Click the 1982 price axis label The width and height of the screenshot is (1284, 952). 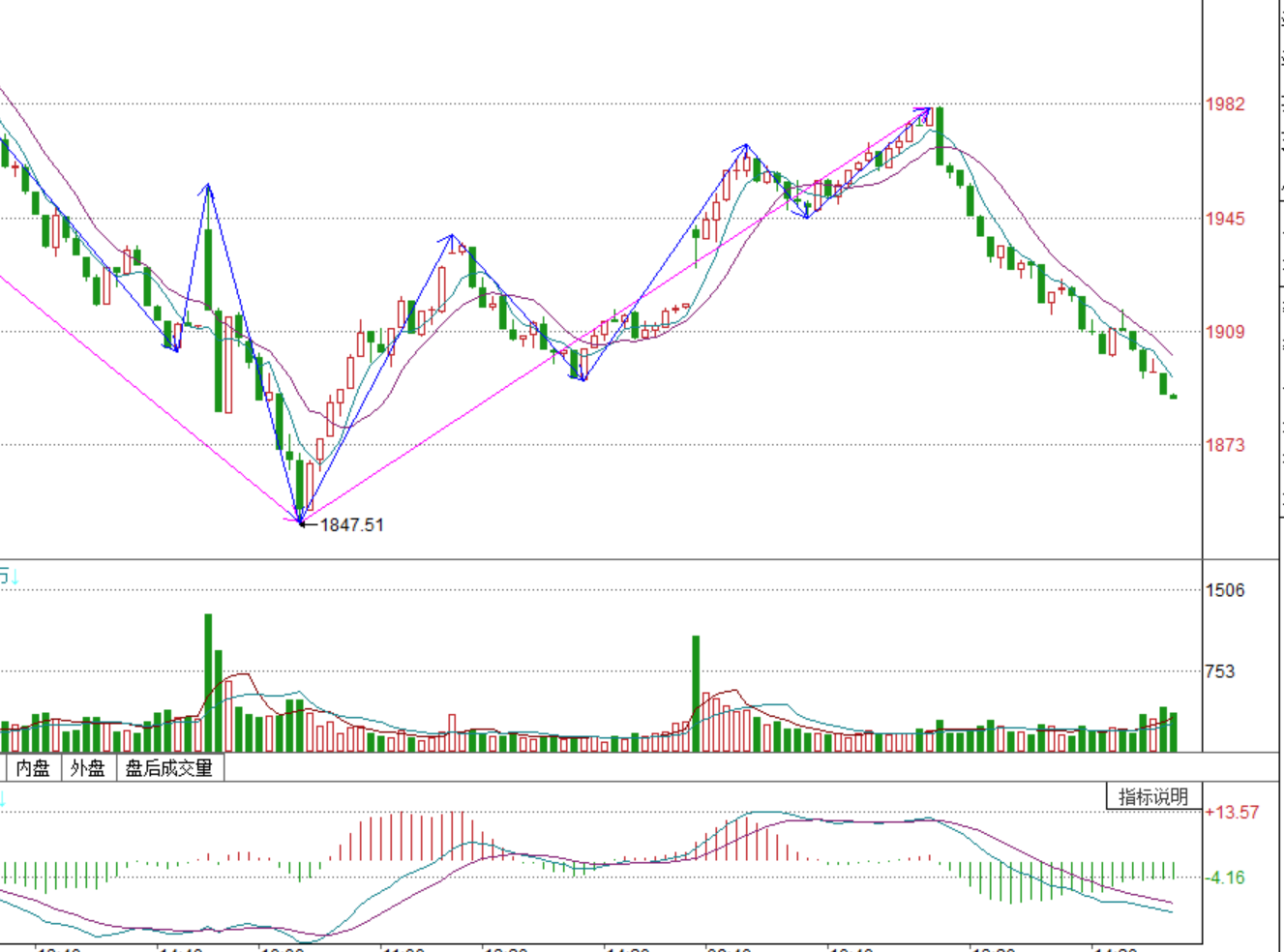[1224, 104]
